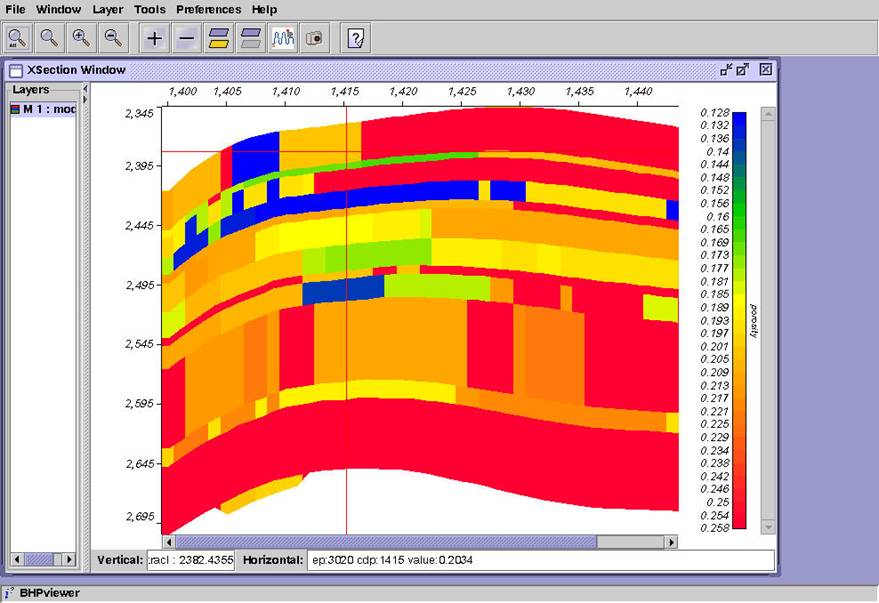Click the BHPviewer info icon
Viewport: 879px width, 603px height.
[8, 593]
